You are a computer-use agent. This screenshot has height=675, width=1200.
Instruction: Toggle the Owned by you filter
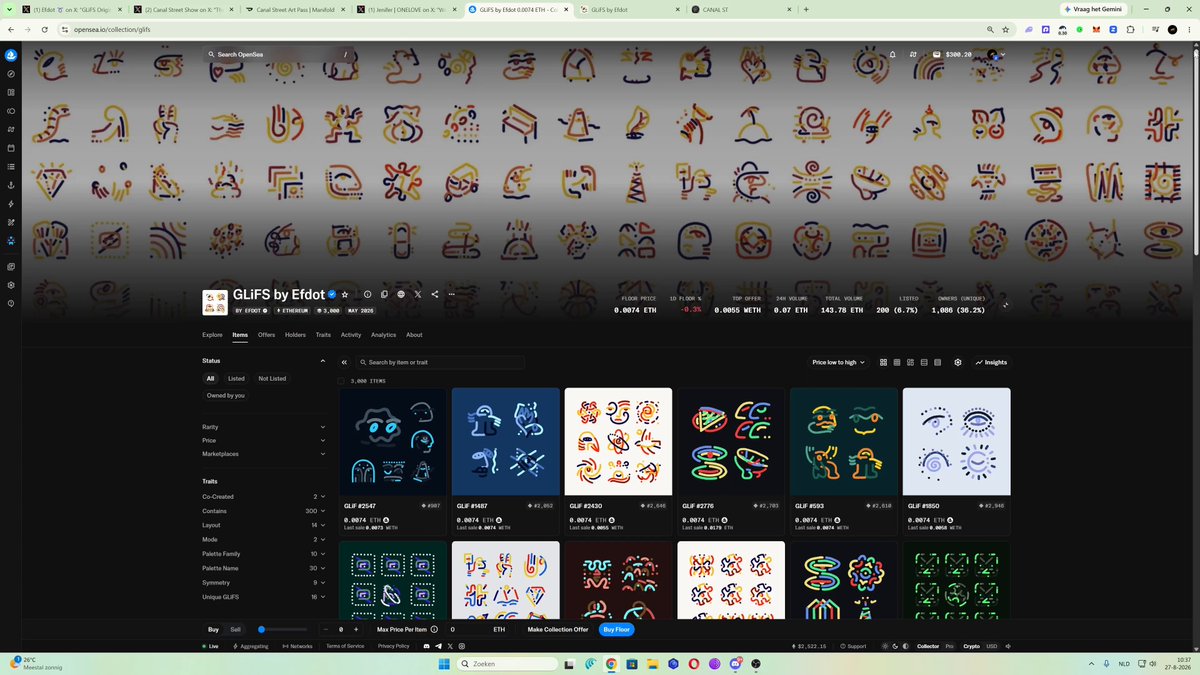pyautogui.click(x=226, y=396)
